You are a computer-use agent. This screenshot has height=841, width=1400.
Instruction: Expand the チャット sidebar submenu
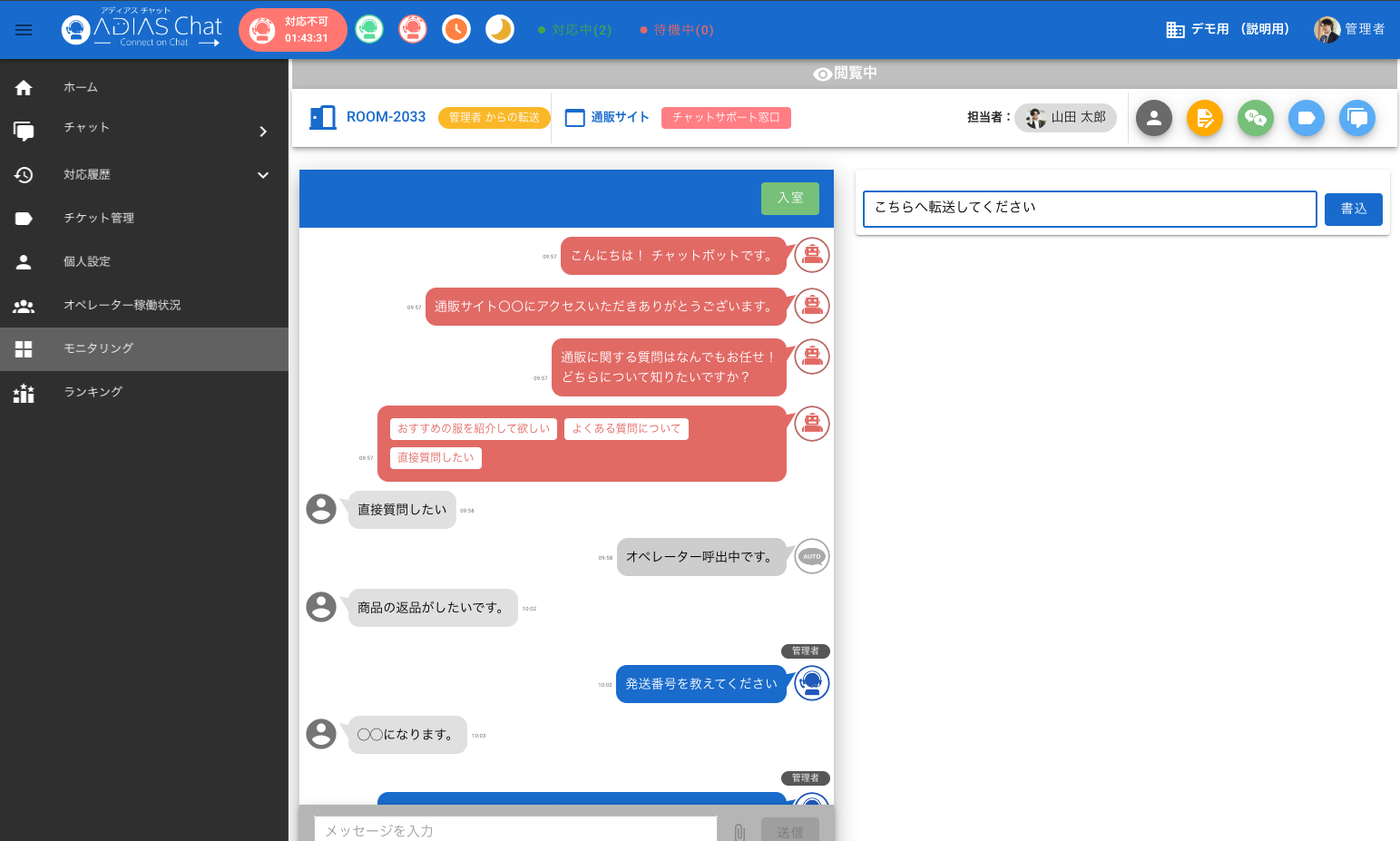263,132
